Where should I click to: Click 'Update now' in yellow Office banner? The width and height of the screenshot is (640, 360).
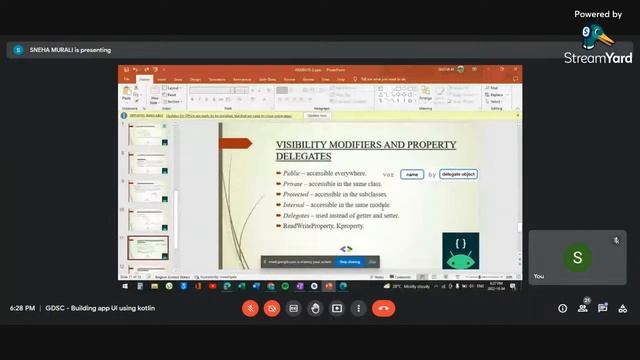(317, 116)
